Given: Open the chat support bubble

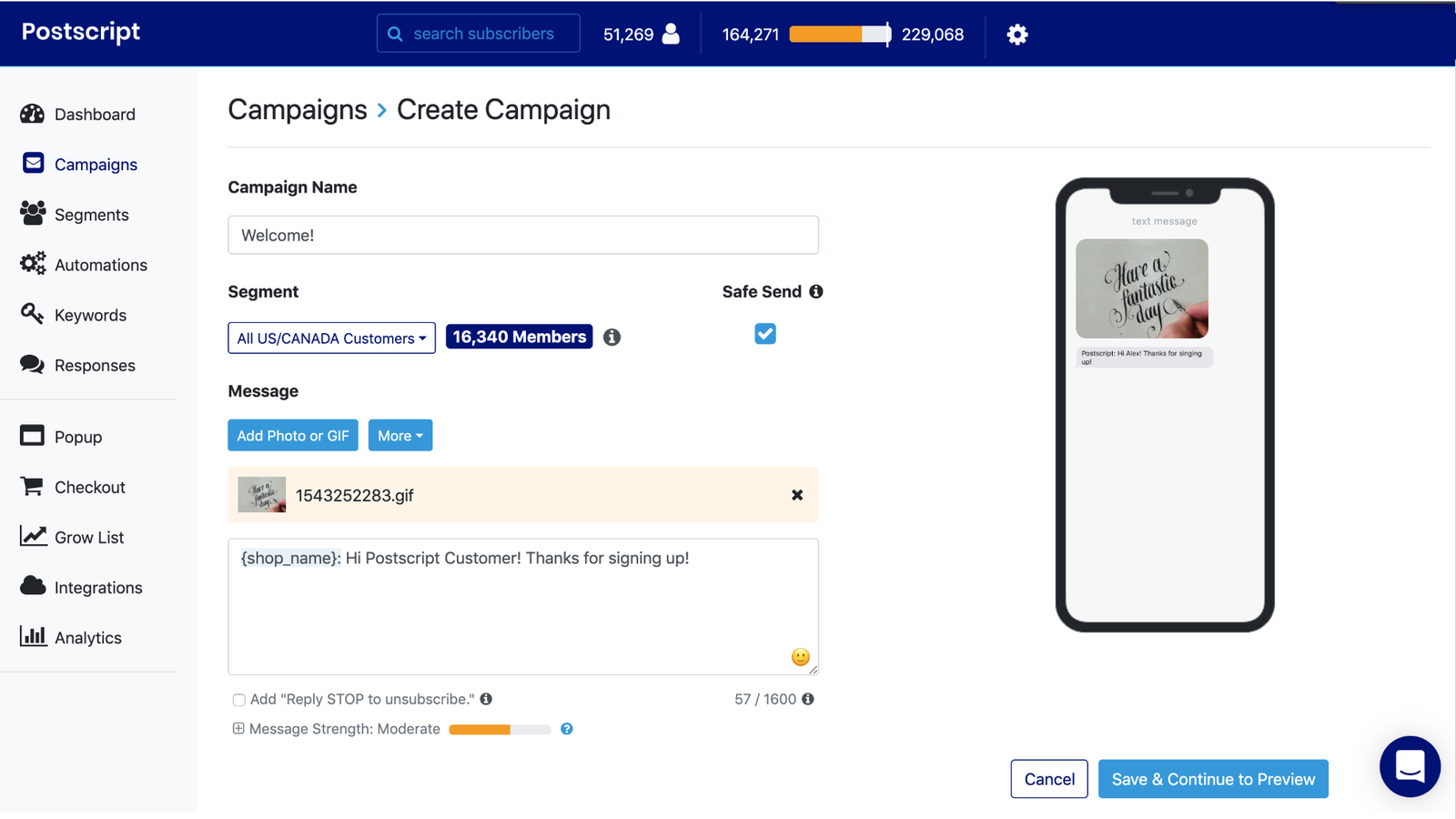Looking at the screenshot, I should click(1410, 767).
